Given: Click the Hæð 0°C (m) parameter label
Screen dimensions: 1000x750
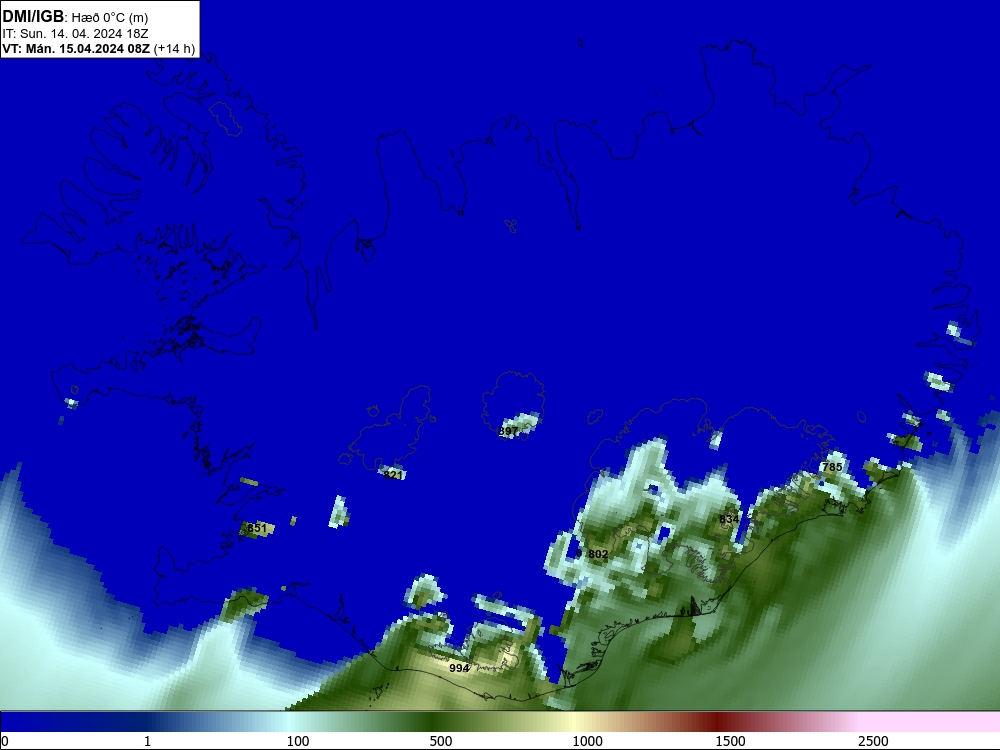Looking at the screenshot, I should point(110,18).
